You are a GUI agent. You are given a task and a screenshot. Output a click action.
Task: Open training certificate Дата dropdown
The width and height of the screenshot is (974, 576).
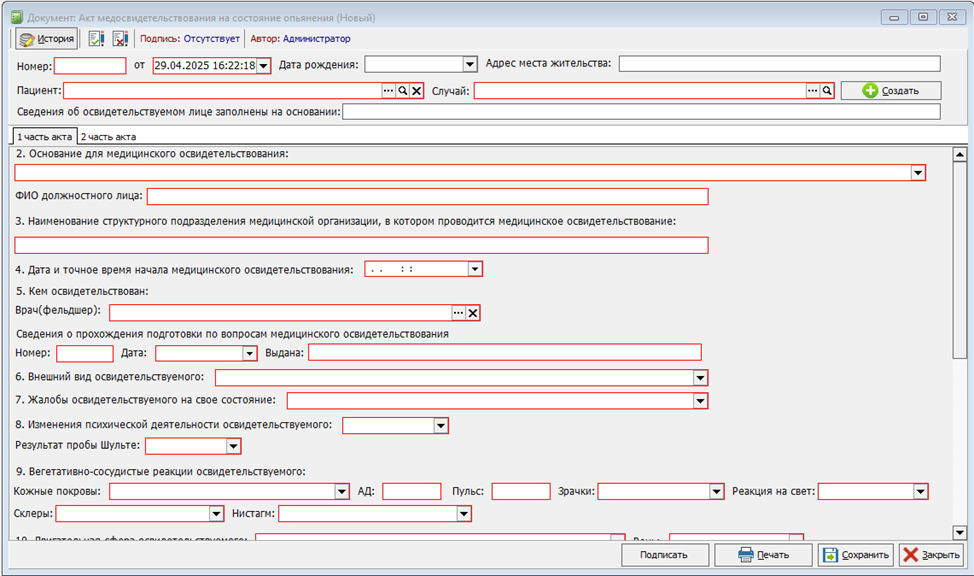250,354
